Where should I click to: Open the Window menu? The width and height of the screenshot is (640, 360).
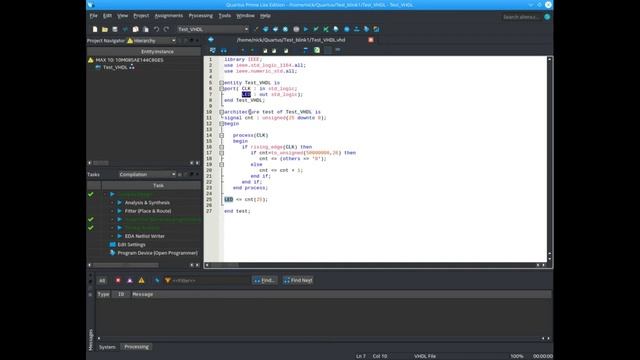click(245, 16)
